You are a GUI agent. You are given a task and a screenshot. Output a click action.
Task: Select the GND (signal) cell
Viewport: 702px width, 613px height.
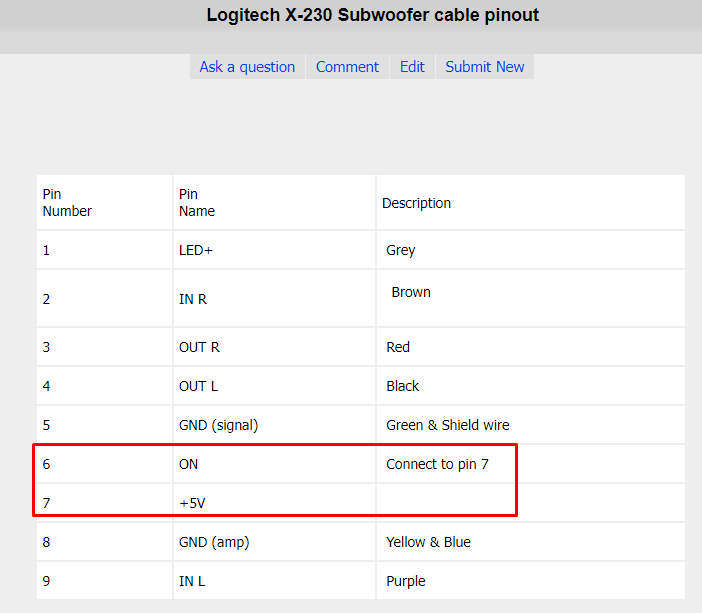274,425
